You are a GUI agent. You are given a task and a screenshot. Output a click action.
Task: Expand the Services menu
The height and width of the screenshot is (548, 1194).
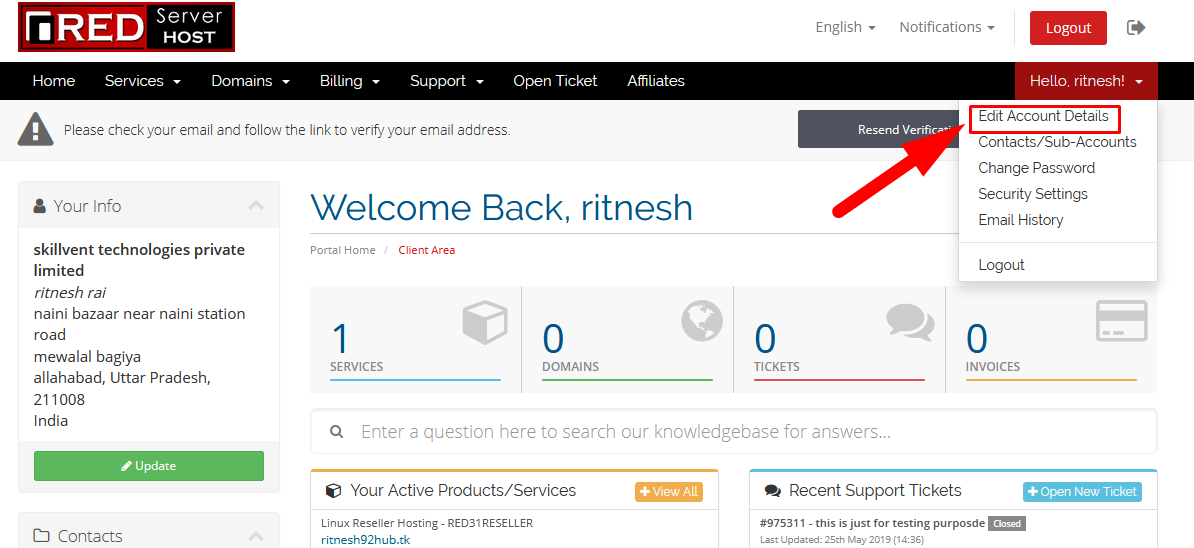tap(142, 81)
